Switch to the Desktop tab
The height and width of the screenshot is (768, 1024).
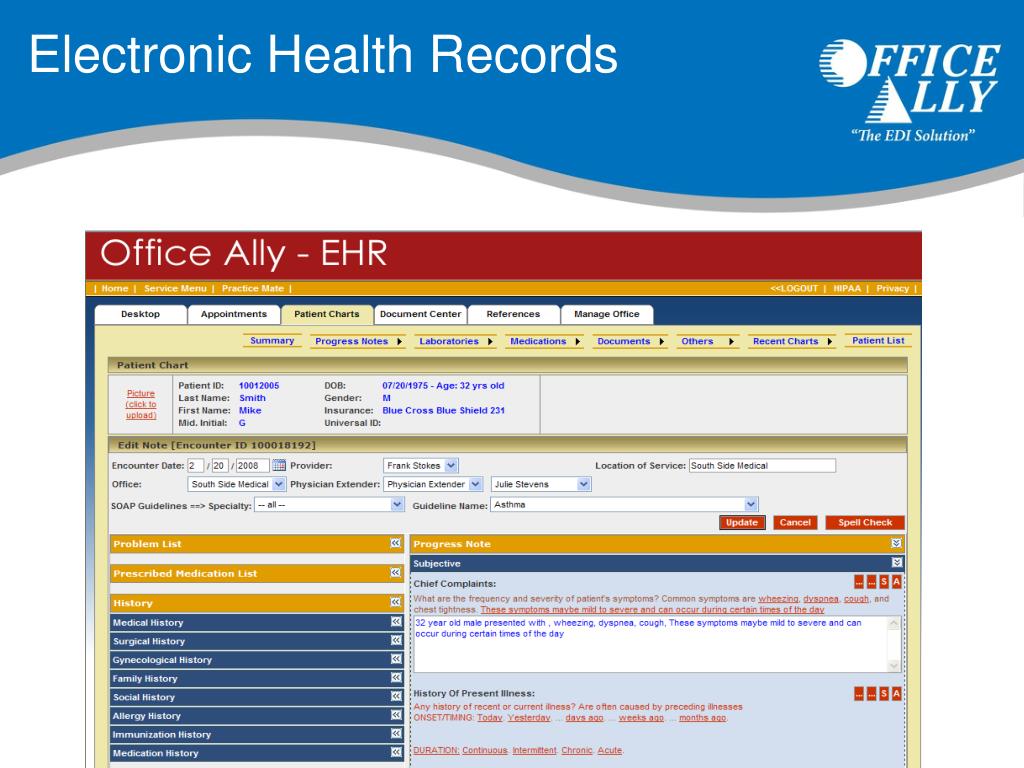[140, 314]
